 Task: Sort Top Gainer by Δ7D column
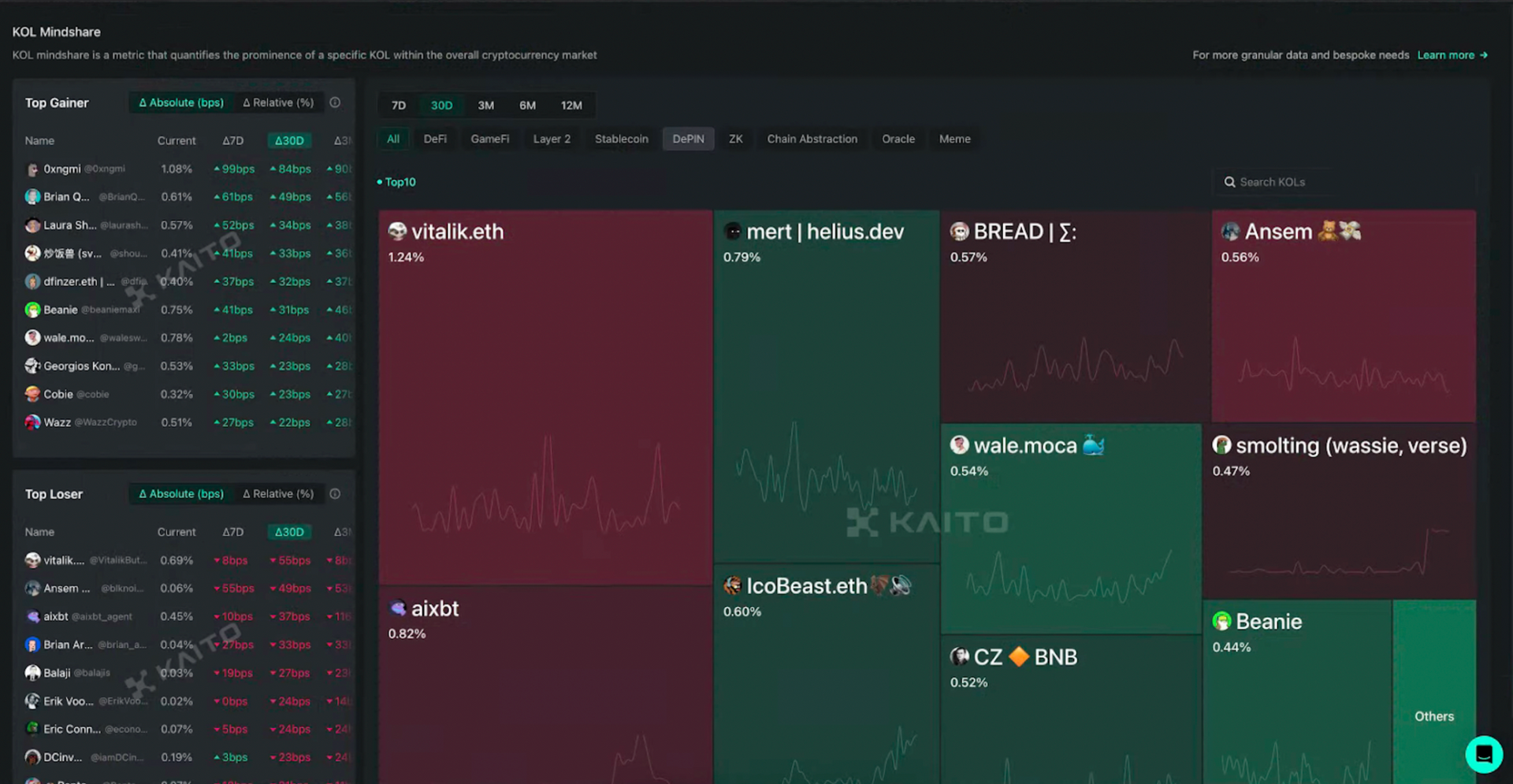[x=232, y=141]
